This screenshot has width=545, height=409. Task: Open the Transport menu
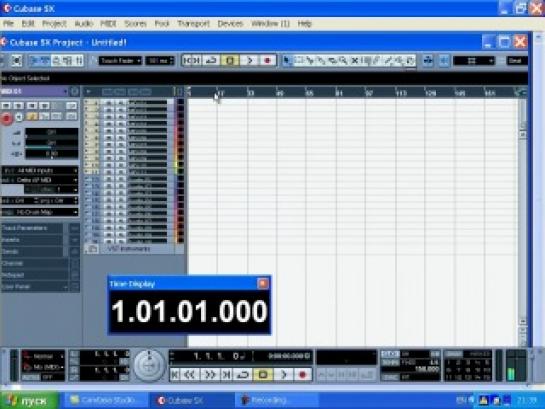pos(194,24)
